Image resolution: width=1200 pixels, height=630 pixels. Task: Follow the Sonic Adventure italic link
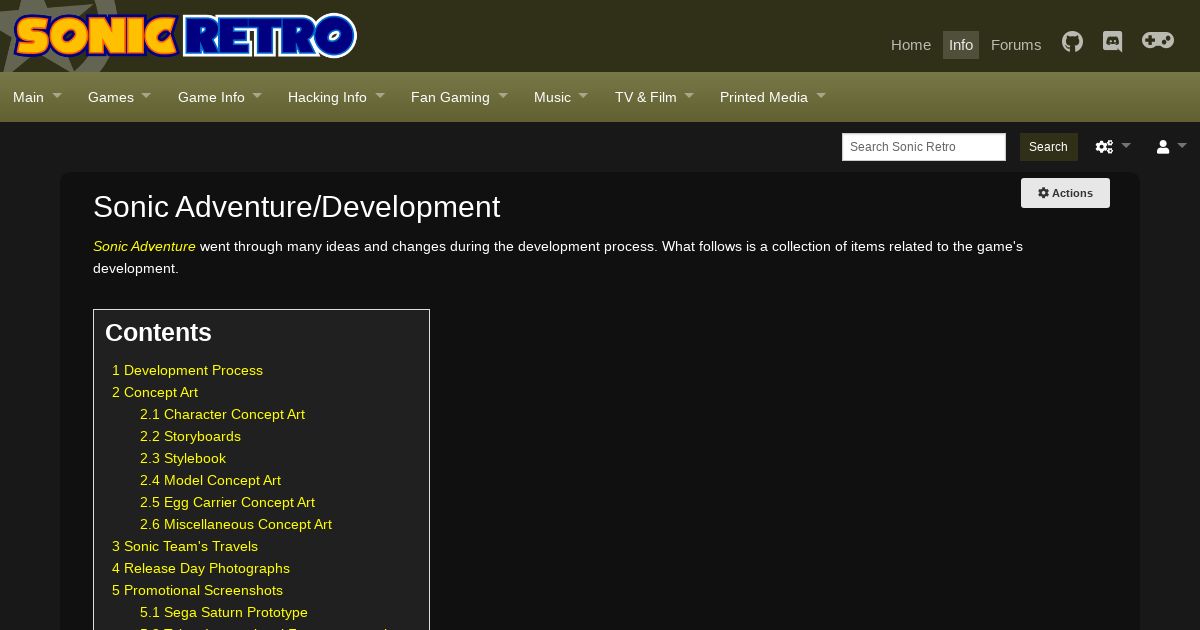[x=144, y=246]
